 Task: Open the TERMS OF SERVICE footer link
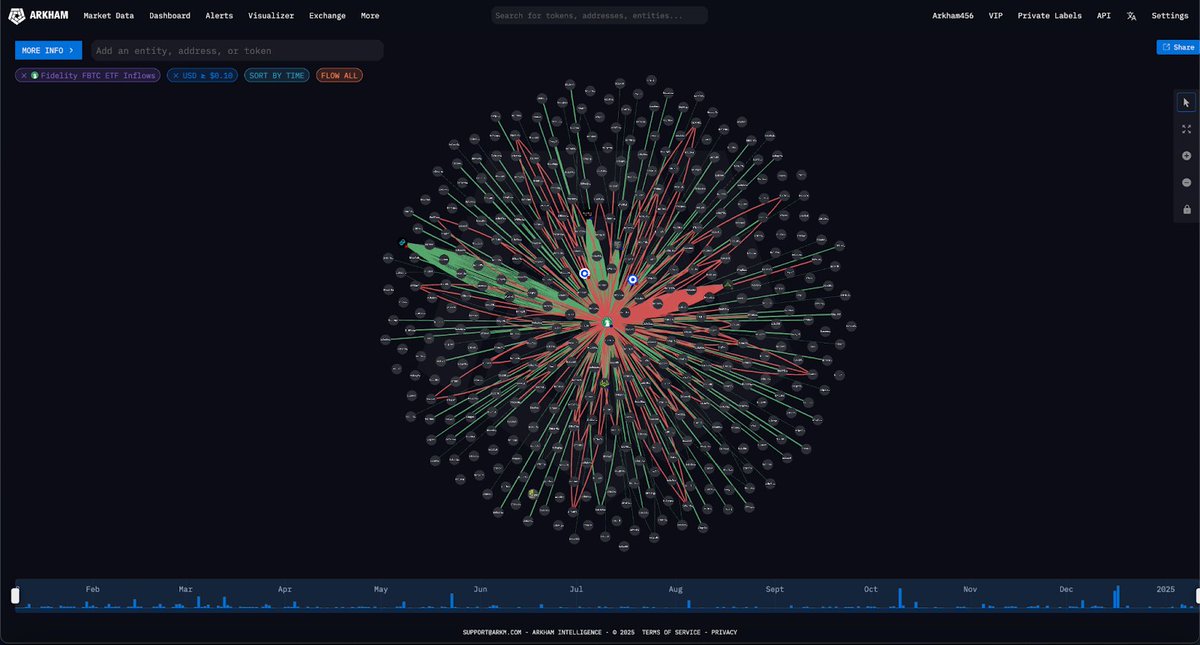point(671,632)
